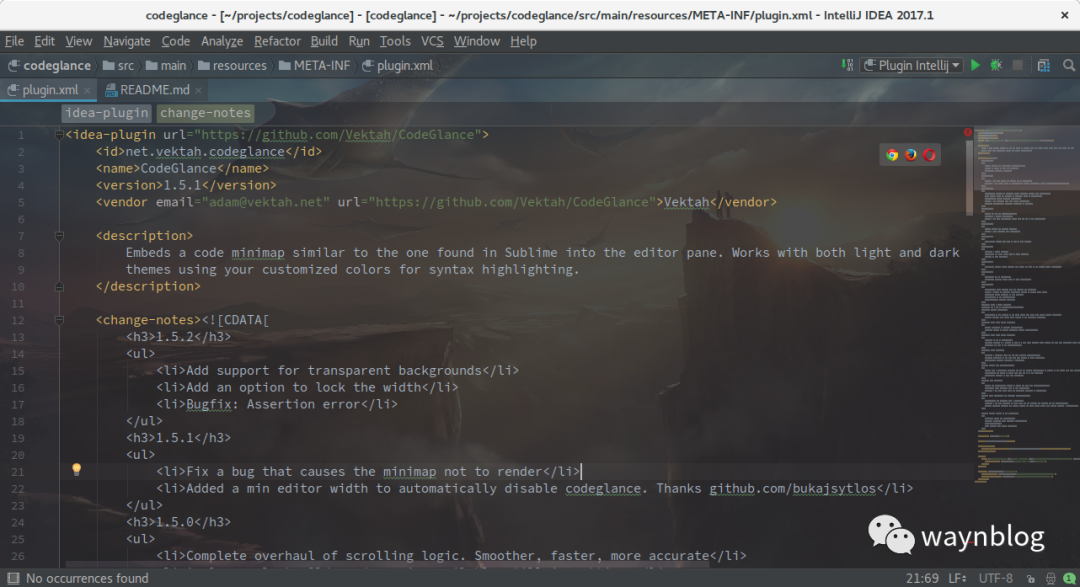Click the red error indicator above scrollbar
This screenshot has height=587, width=1080.
[x=968, y=132]
